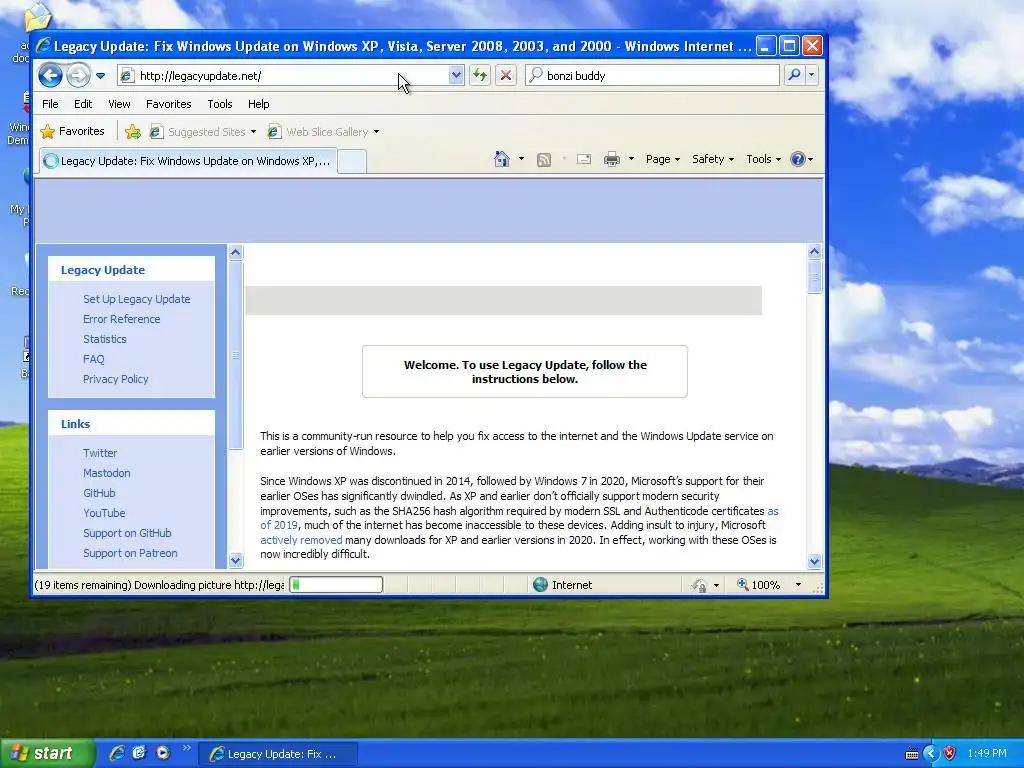Select the Legacy Update page tab

pyautogui.click(x=188, y=161)
